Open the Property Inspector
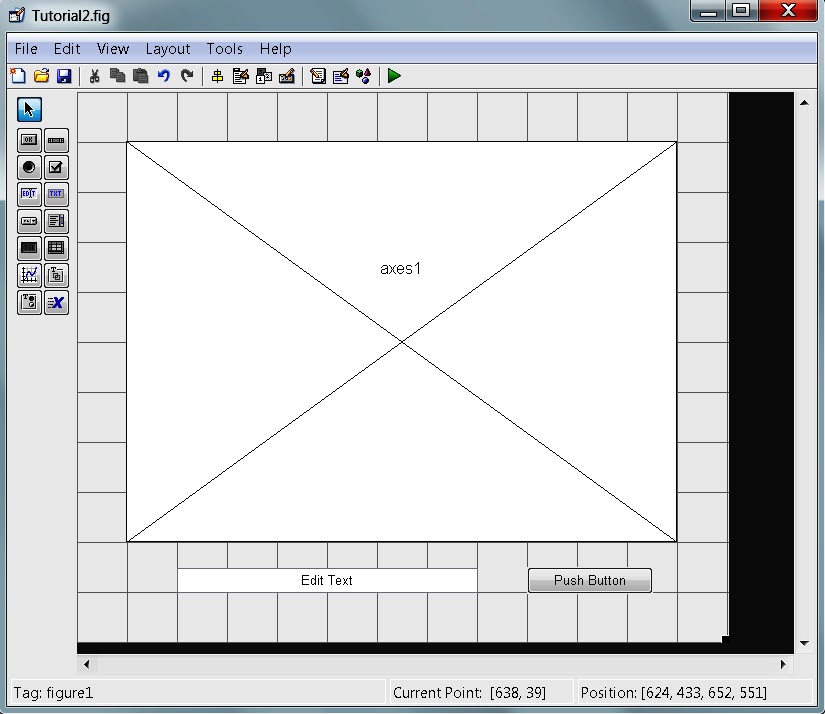This screenshot has height=714, width=825. [340, 75]
